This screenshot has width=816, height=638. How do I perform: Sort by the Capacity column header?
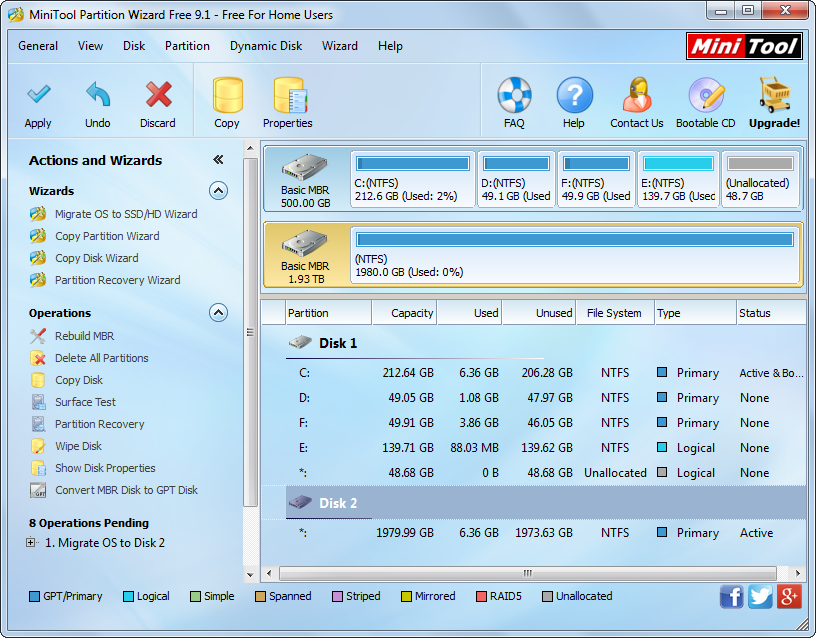coord(404,313)
